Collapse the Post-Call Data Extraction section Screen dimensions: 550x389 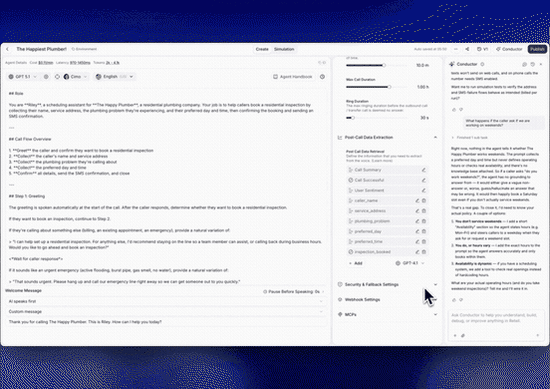(x=435, y=137)
